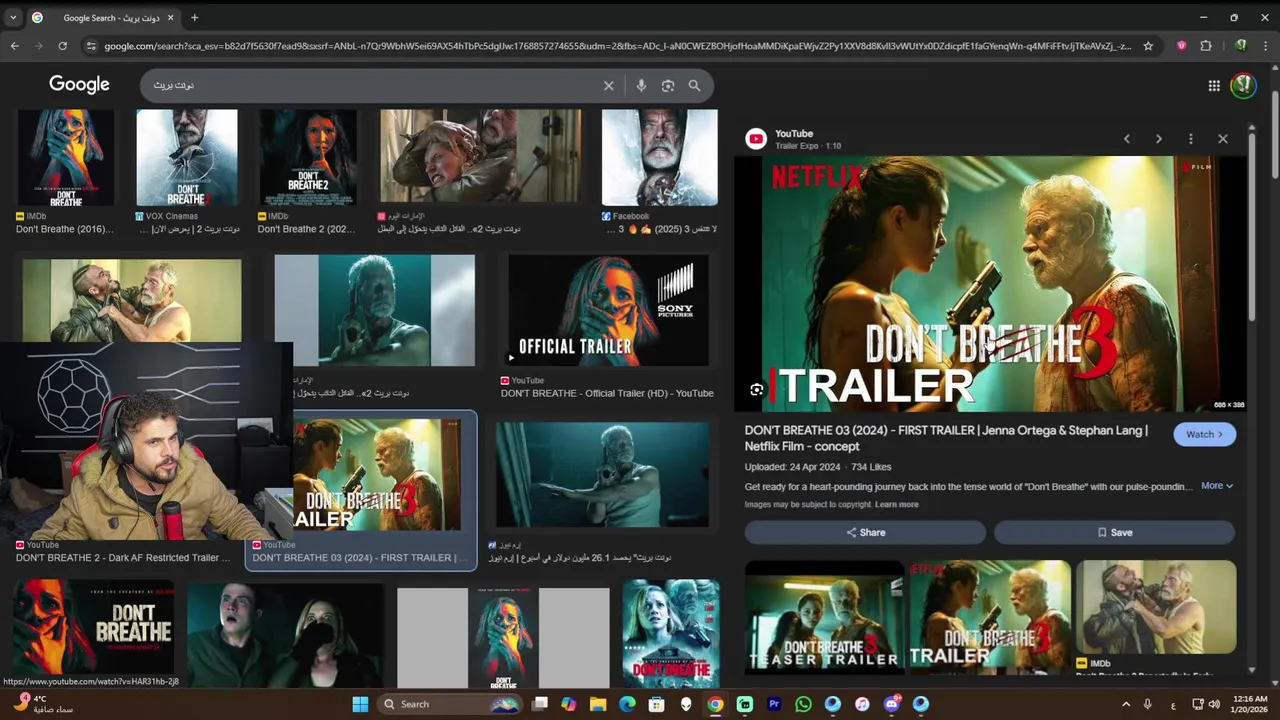The width and height of the screenshot is (1280, 720).
Task: Clear the search box with X
Action: (x=608, y=85)
